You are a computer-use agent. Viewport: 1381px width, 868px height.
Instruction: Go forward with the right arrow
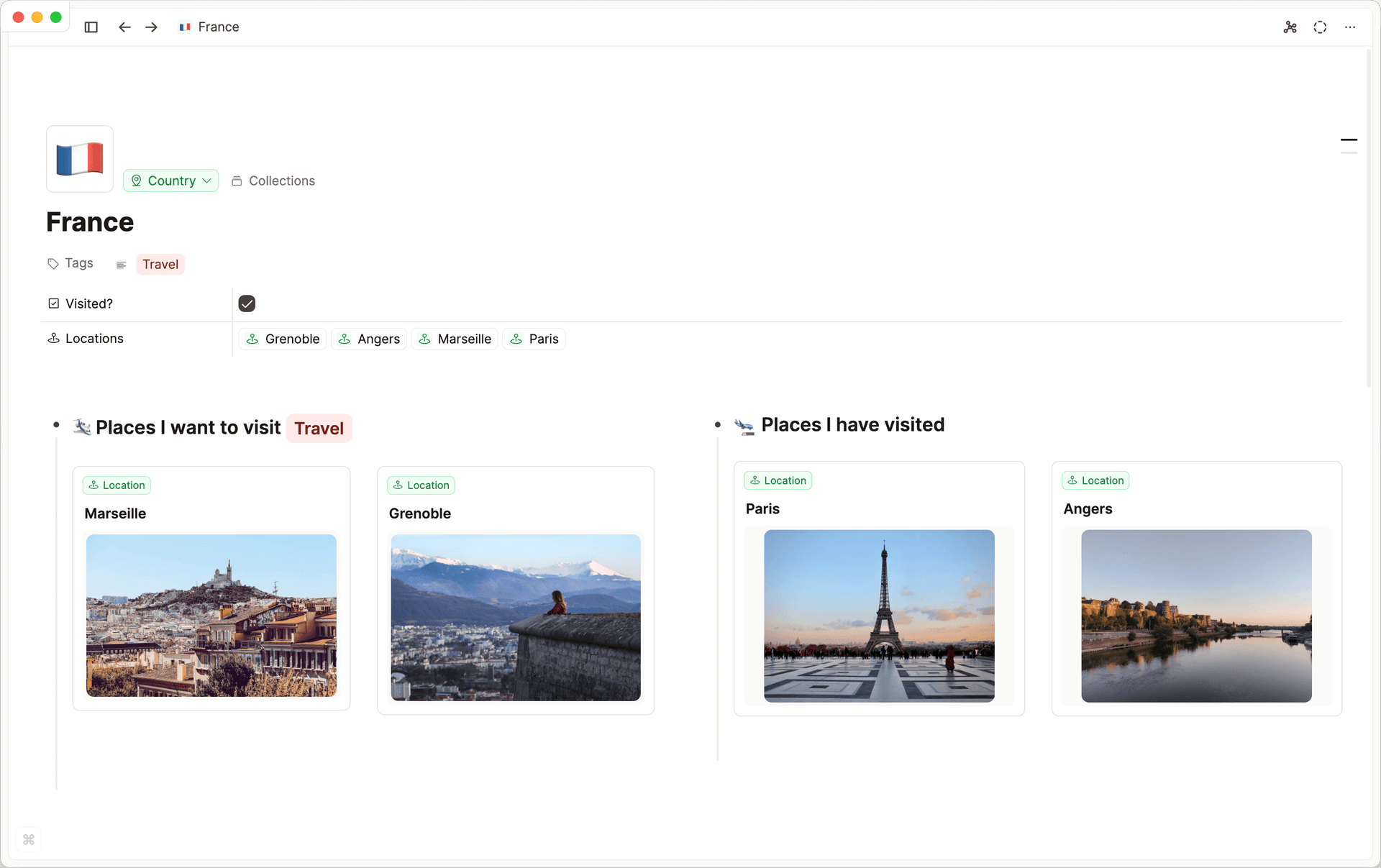[151, 27]
